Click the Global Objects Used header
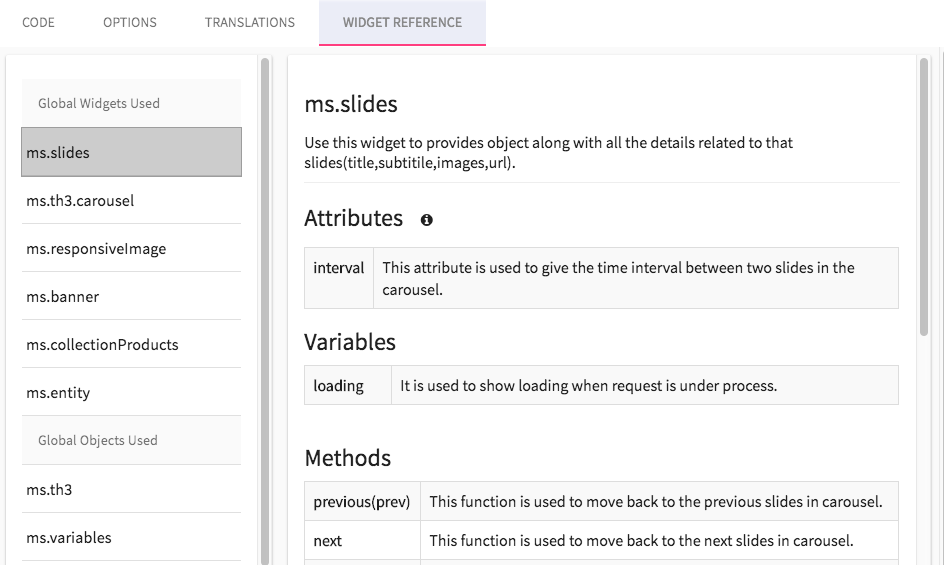Image resolution: width=944 pixels, height=565 pixels. point(131,440)
